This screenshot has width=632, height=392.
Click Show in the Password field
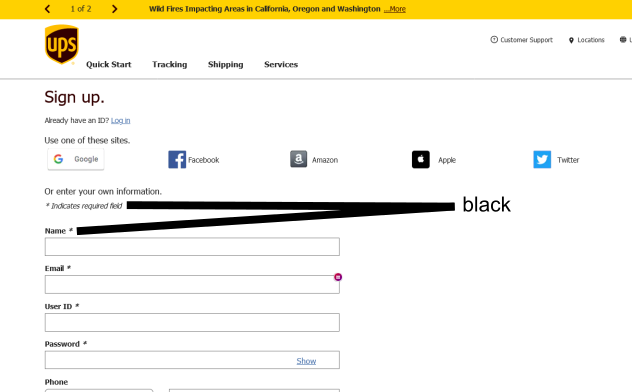306,361
